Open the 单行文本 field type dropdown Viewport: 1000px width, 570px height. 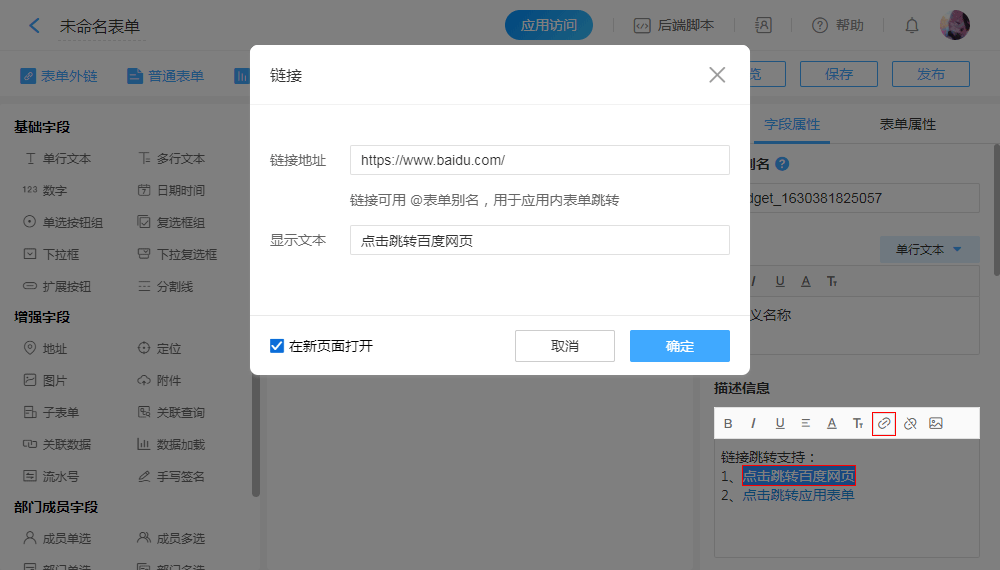point(929,250)
